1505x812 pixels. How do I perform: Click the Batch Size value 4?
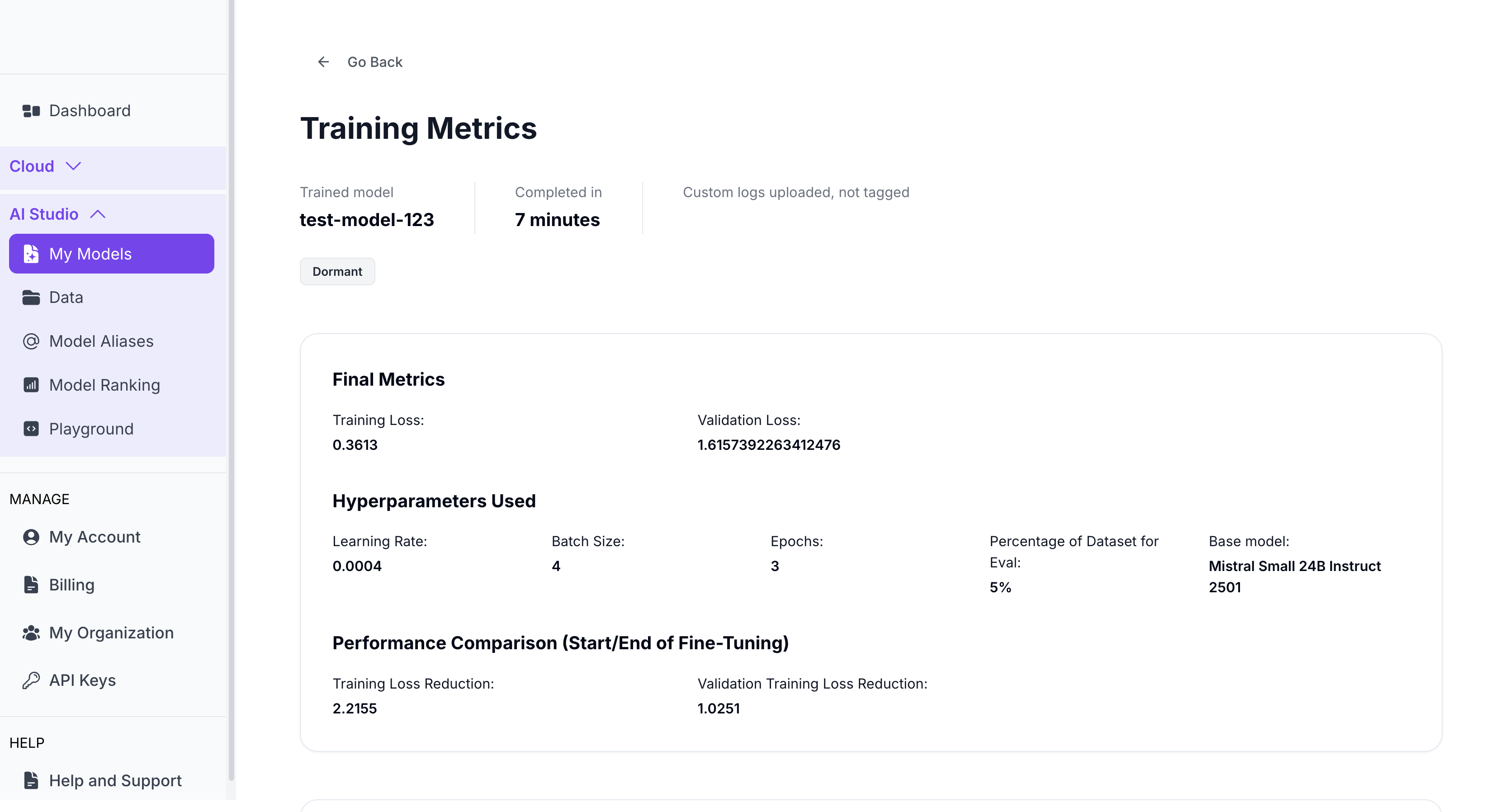tap(556, 566)
